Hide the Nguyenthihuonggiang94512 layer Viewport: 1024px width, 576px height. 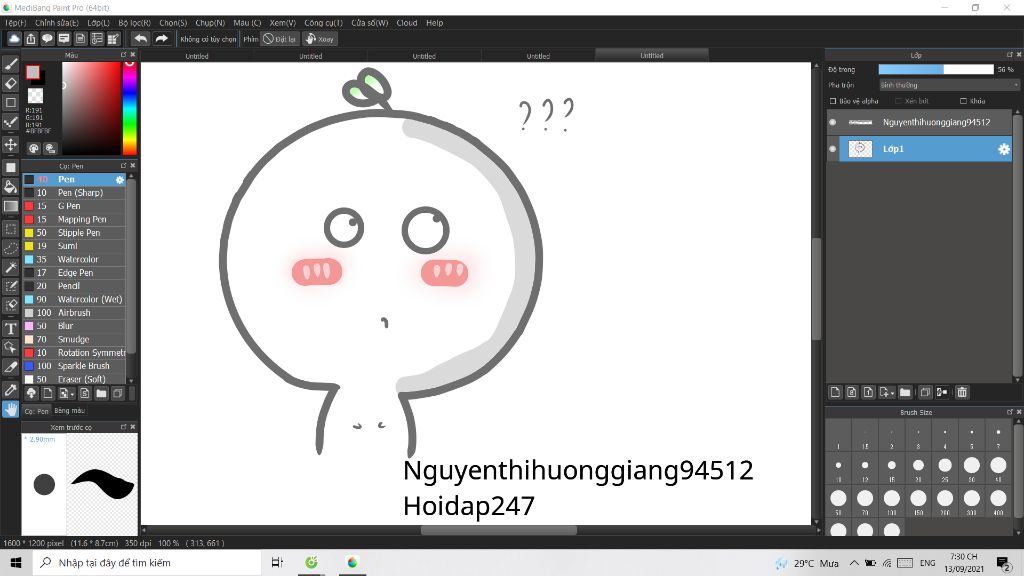[832, 122]
